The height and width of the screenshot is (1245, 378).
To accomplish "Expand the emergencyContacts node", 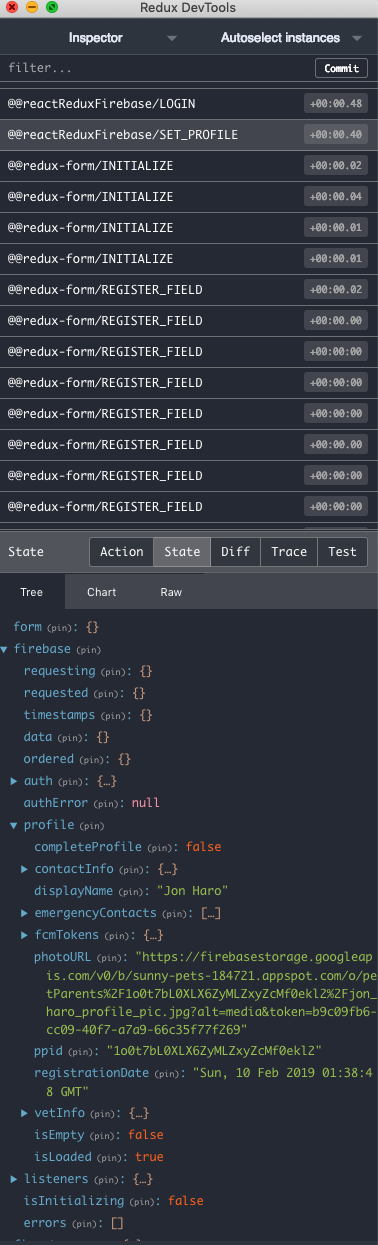I will coord(25,913).
